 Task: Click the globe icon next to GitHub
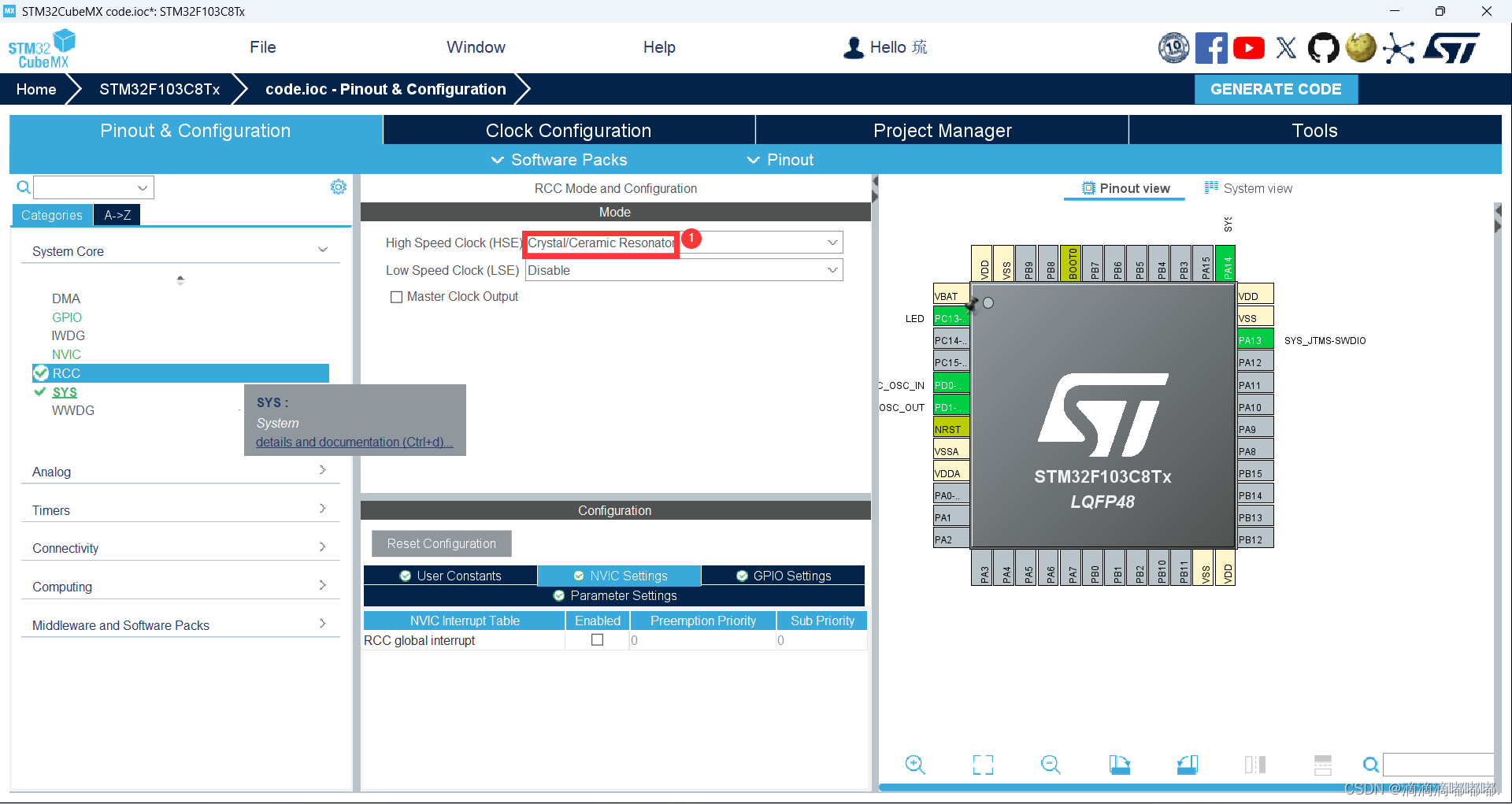[1361, 48]
